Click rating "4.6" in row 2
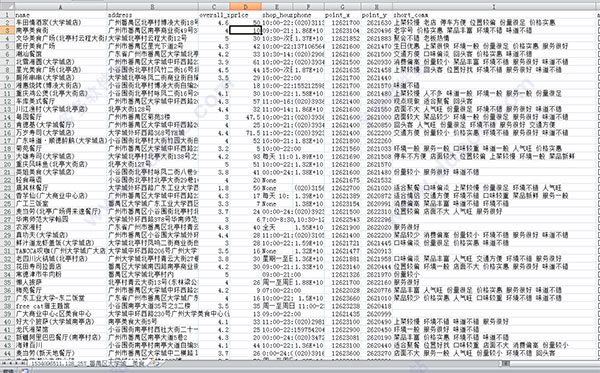600x373 pixels. 214,23
